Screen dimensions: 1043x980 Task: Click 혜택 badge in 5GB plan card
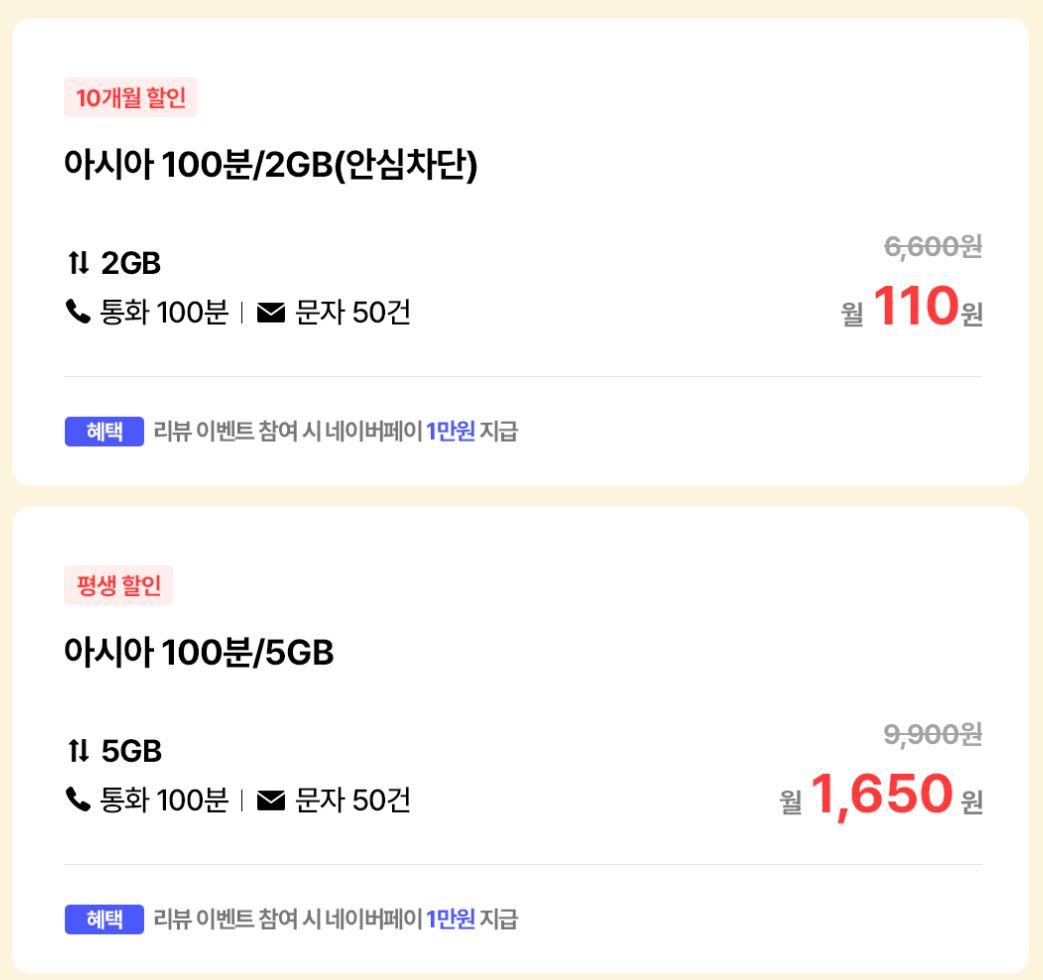pos(104,919)
